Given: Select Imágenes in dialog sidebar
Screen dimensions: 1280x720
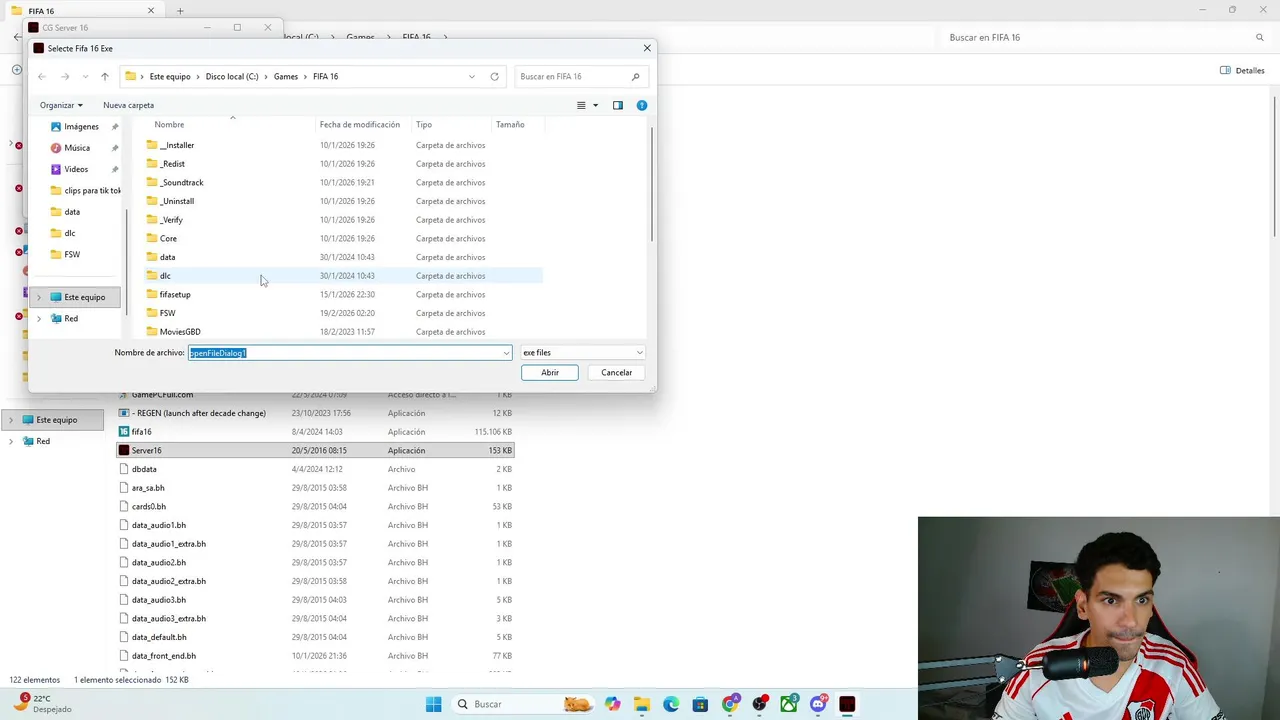Looking at the screenshot, I should point(81,127).
